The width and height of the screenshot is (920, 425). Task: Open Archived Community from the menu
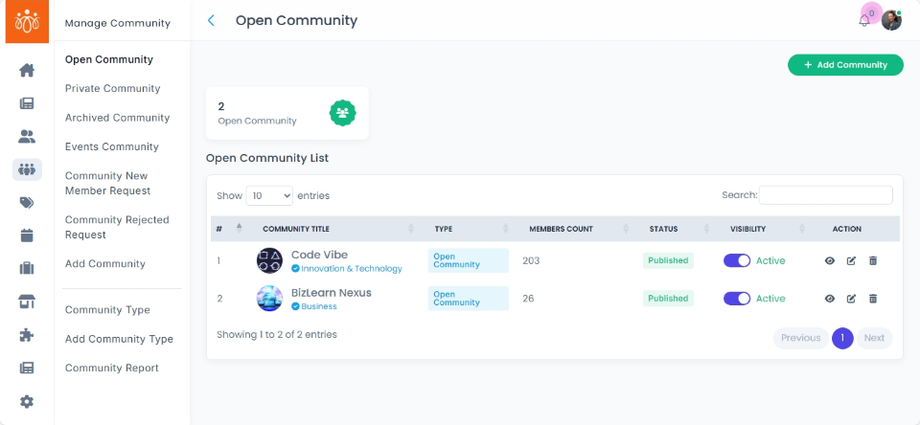tap(117, 118)
